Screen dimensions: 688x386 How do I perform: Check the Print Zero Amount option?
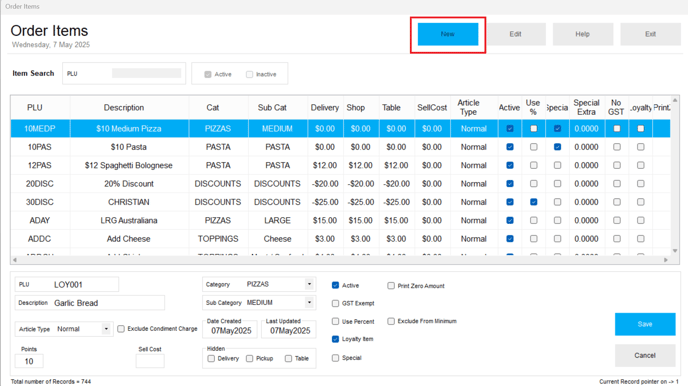(391, 286)
